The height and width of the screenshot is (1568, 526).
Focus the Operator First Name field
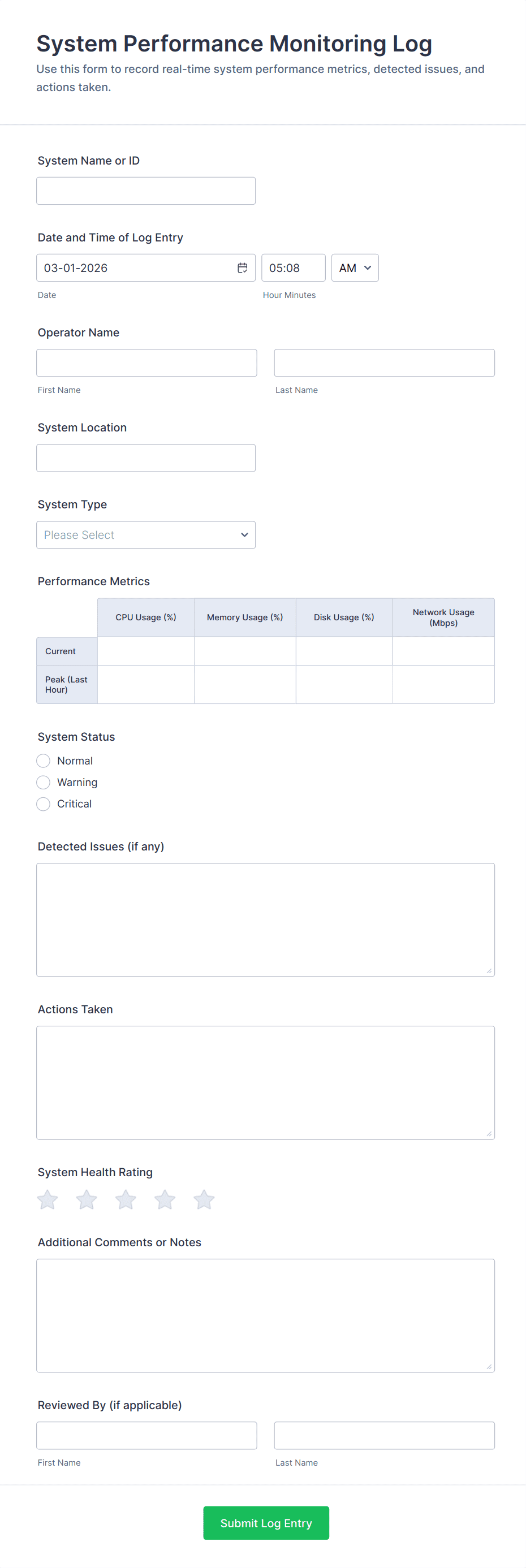pyautogui.click(x=146, y=363)
